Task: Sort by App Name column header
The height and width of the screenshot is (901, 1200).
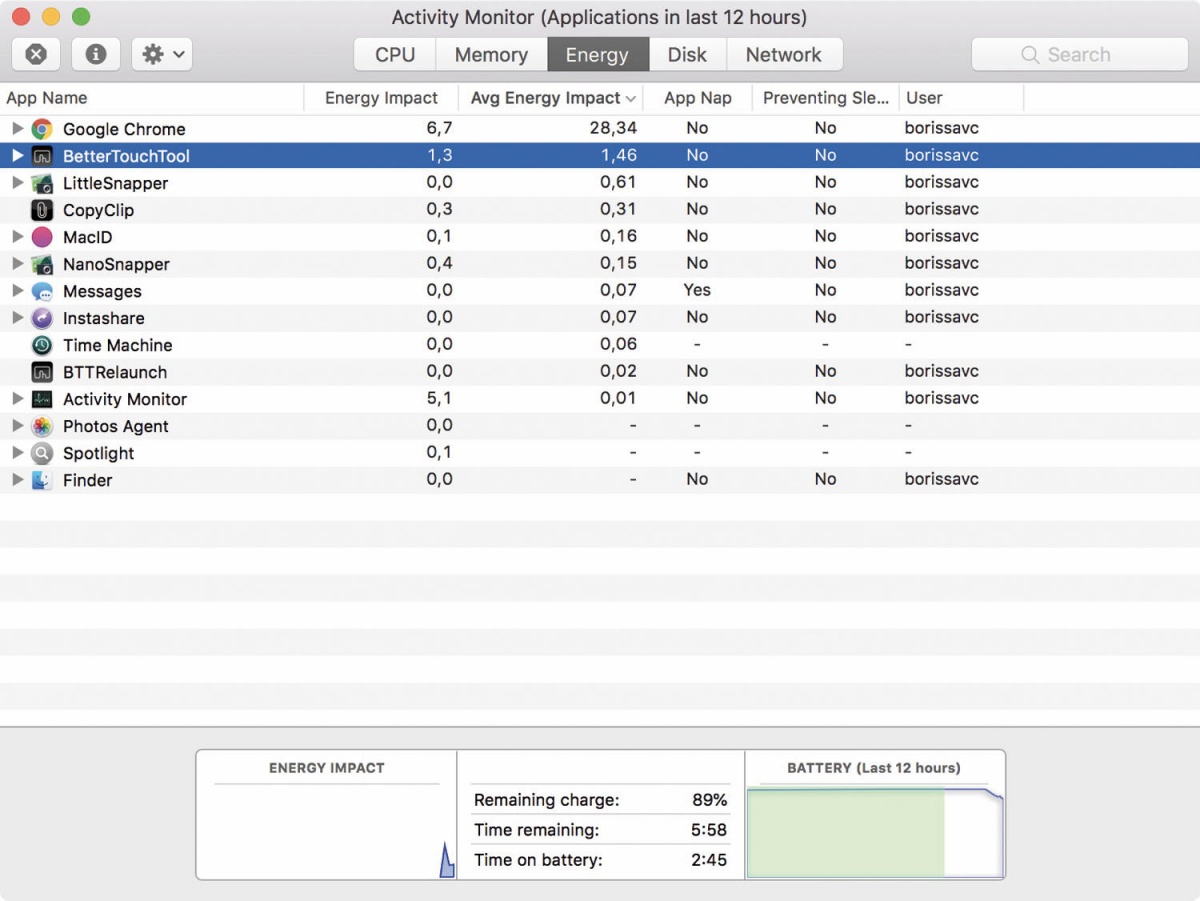Action: pyautogui.click(x=152, y=98)
